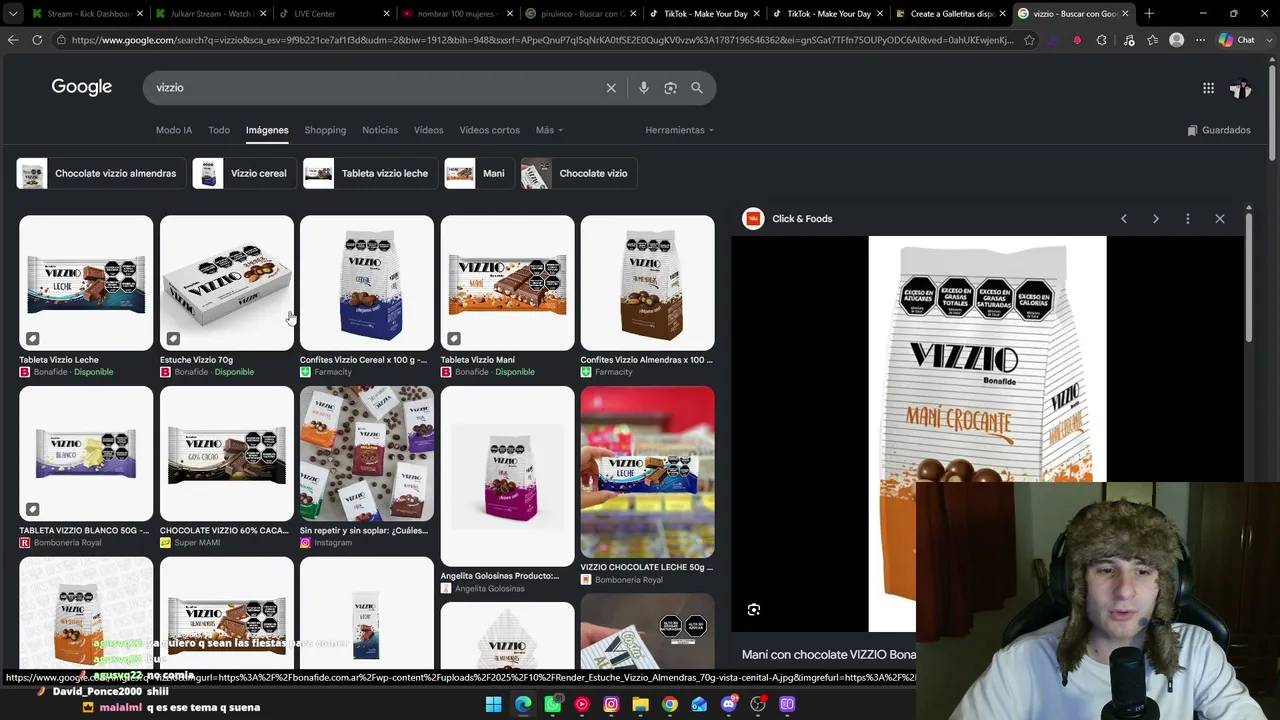
Task: Open YouTube Music from the taskbar
Action: [581, 705]
